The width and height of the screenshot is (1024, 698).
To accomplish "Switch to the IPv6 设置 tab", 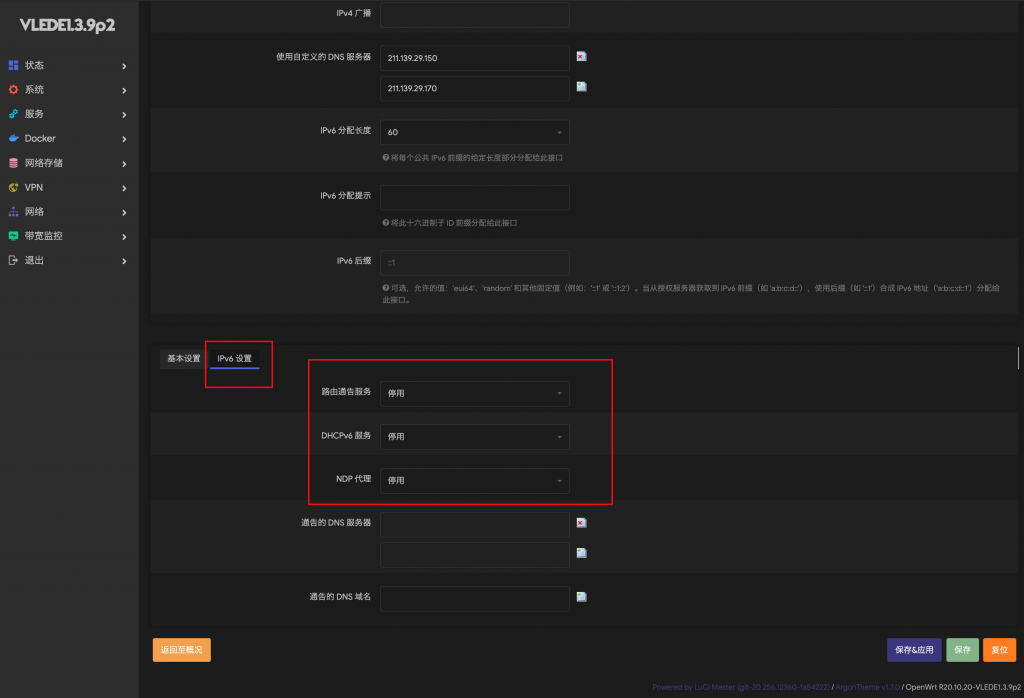I will click(234, 358).
